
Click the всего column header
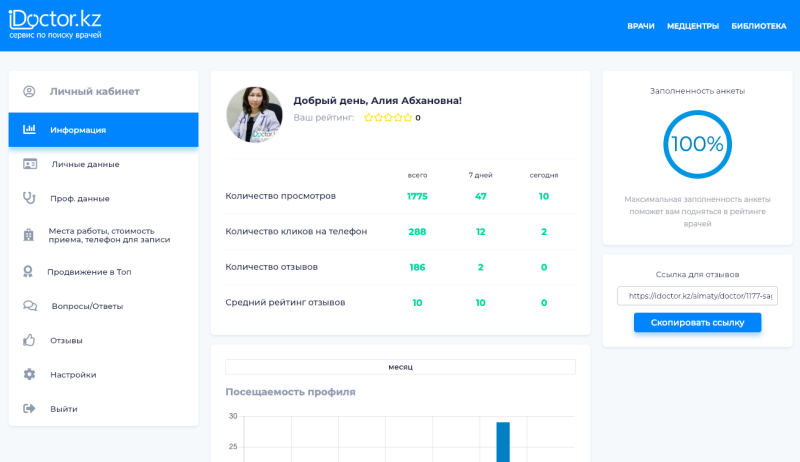(417, 175)
